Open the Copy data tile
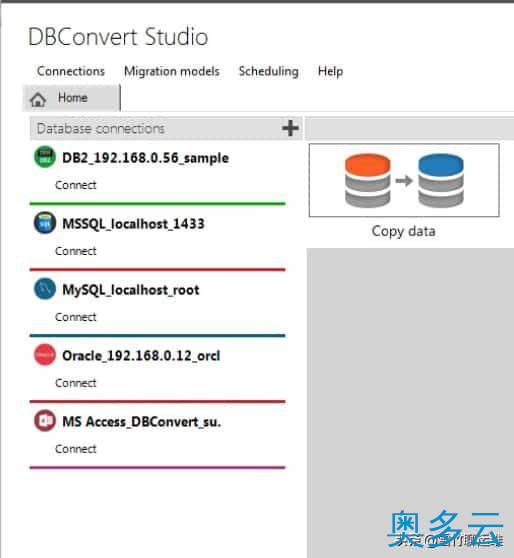The image size is (514, 558). click(404, 180)
